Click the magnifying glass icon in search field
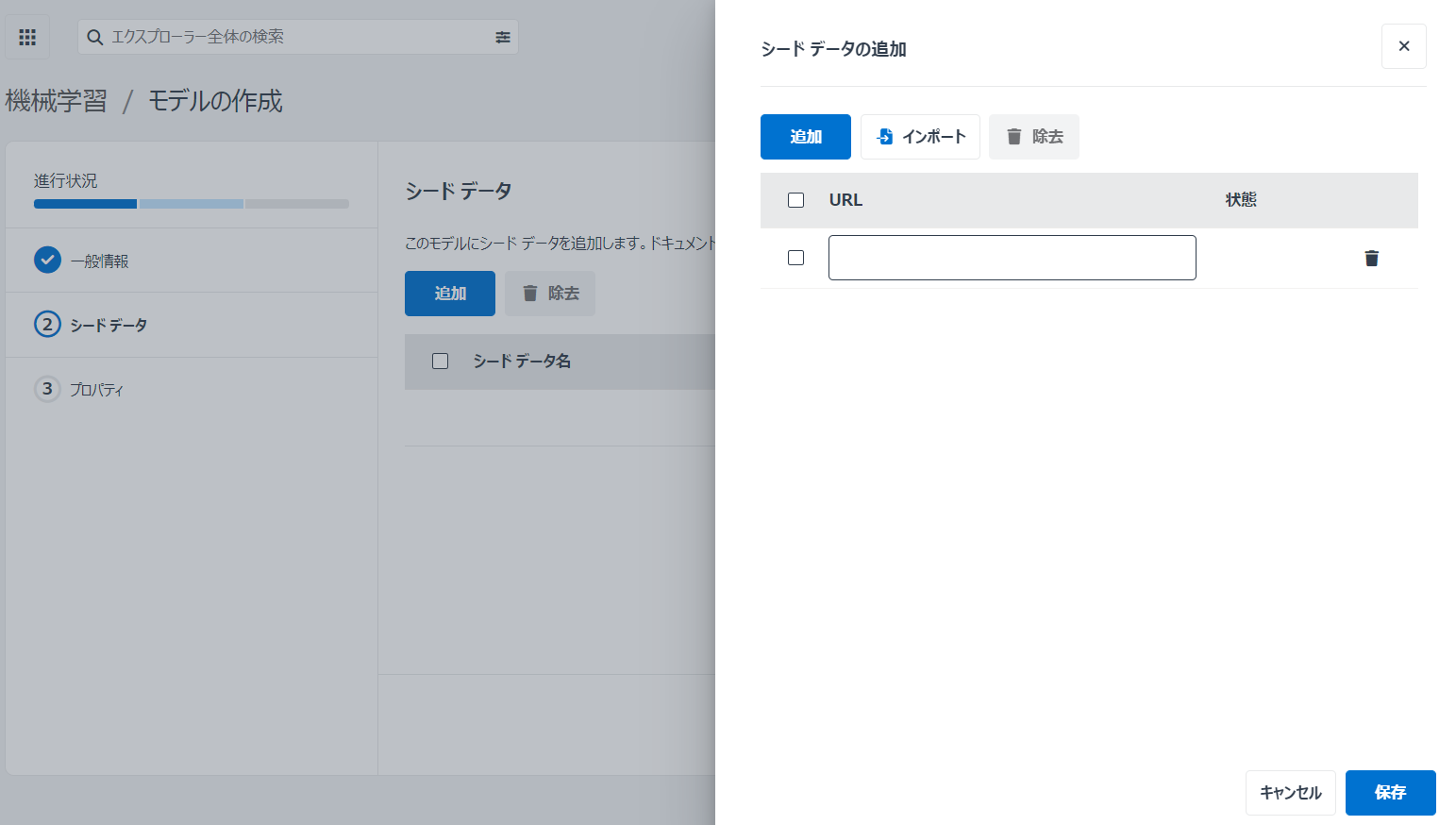 pyautogui.click(x=94, y=37)
